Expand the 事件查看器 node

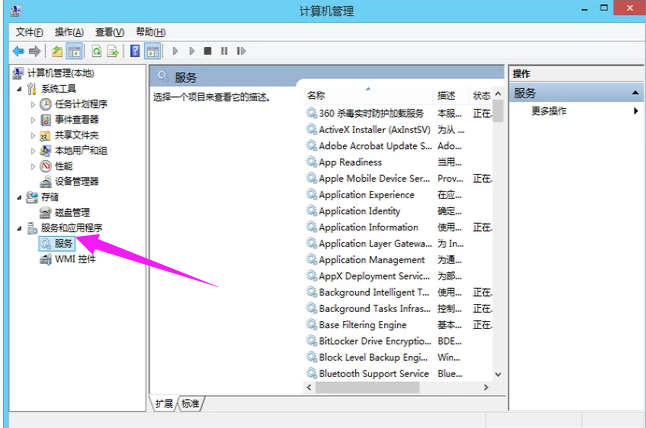tap(33, 119)
